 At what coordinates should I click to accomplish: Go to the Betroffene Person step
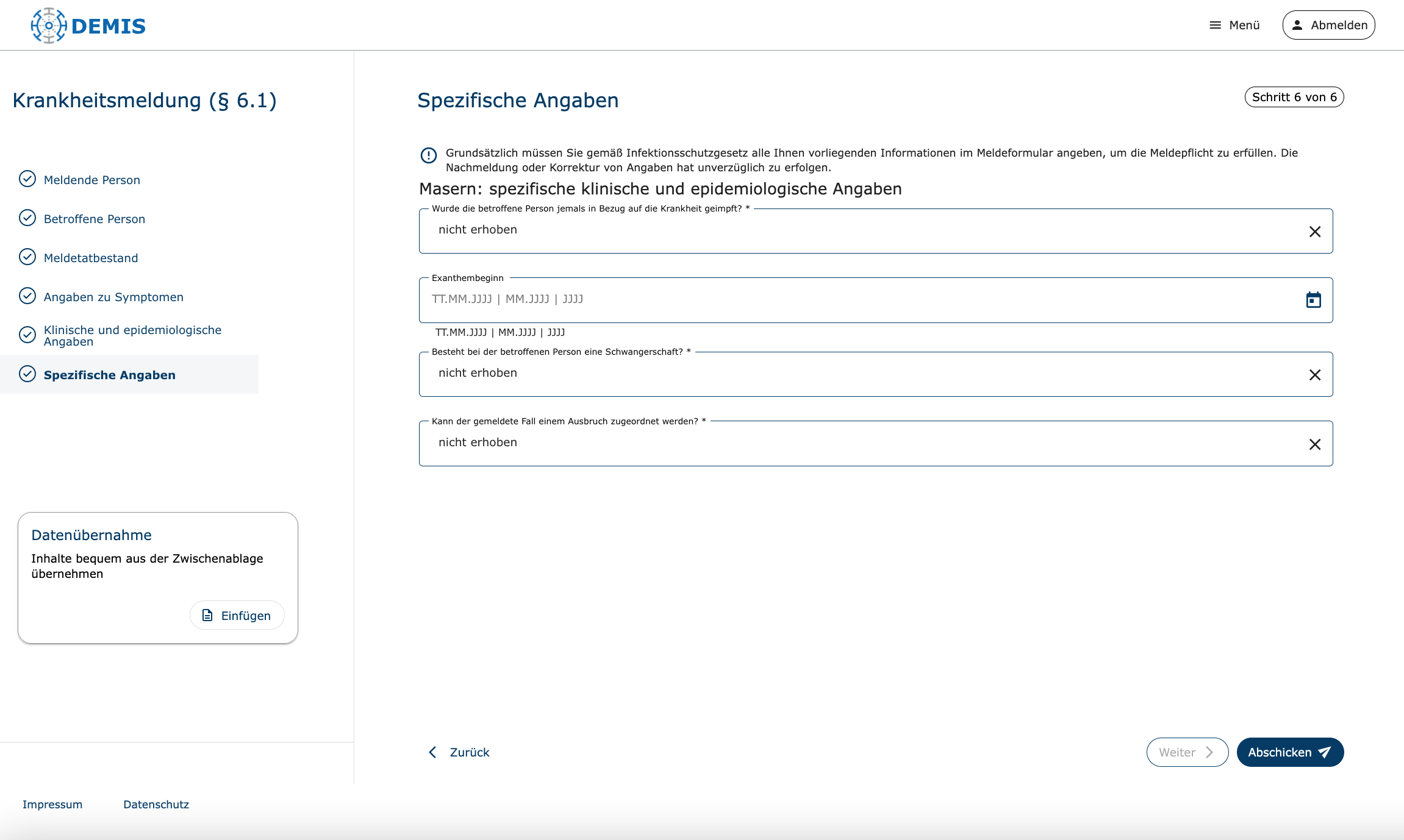pyautogui.click(x=94, y=219)
